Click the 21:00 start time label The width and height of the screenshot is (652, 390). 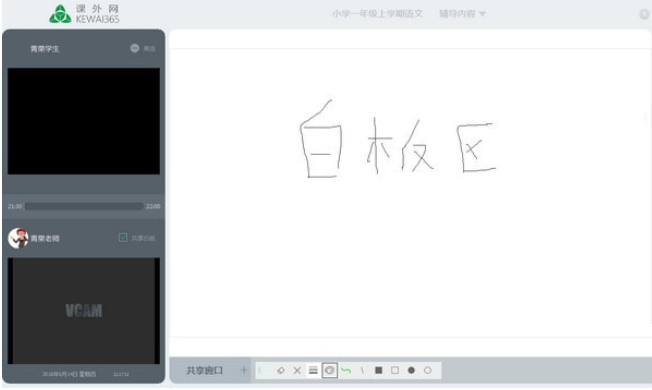[15, 206]
